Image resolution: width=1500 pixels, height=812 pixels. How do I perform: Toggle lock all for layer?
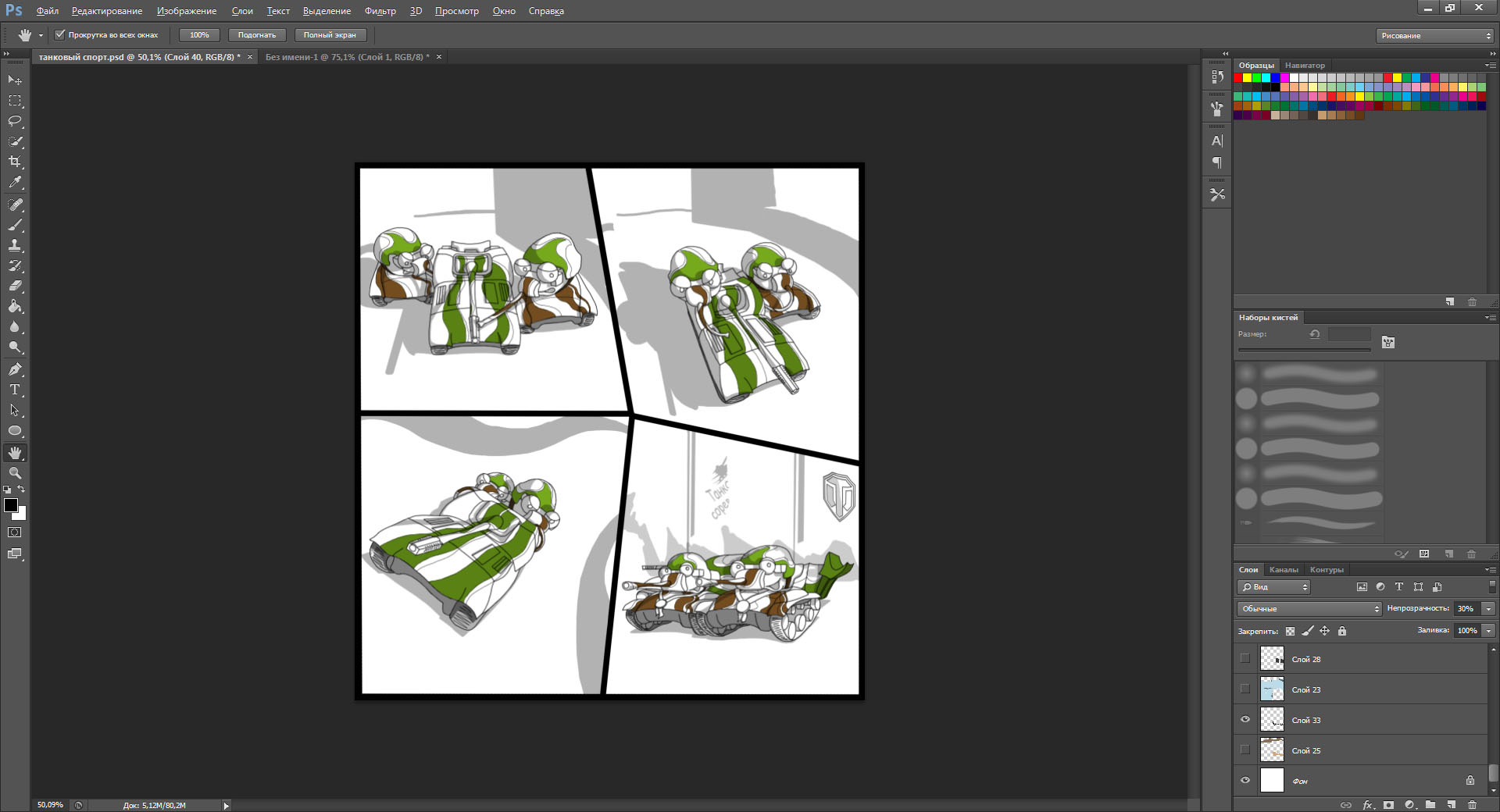[1342, 631]
